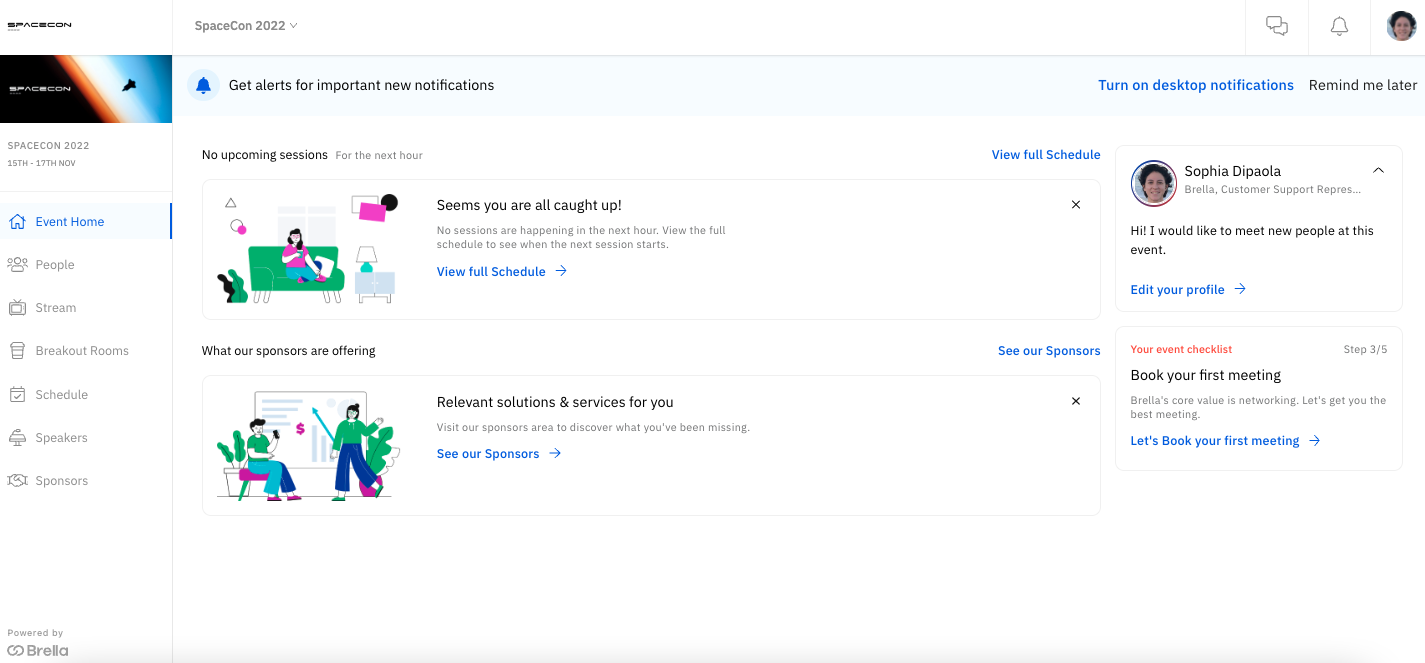Click View full Schedule above sessions card

1046,155
